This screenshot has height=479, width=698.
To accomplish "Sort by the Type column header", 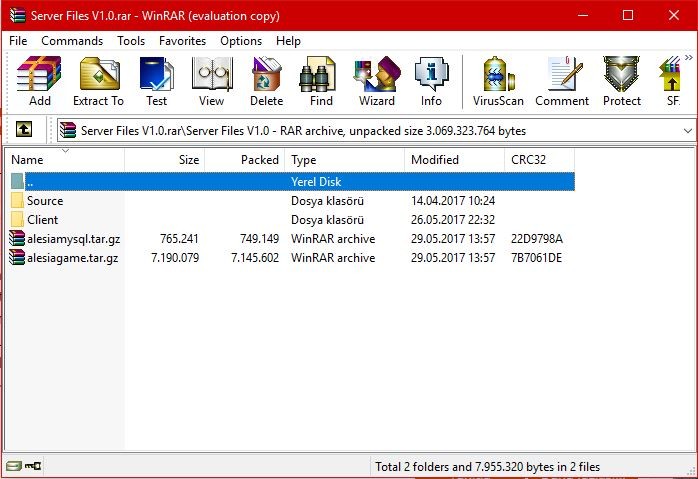I will pos(345,160).
